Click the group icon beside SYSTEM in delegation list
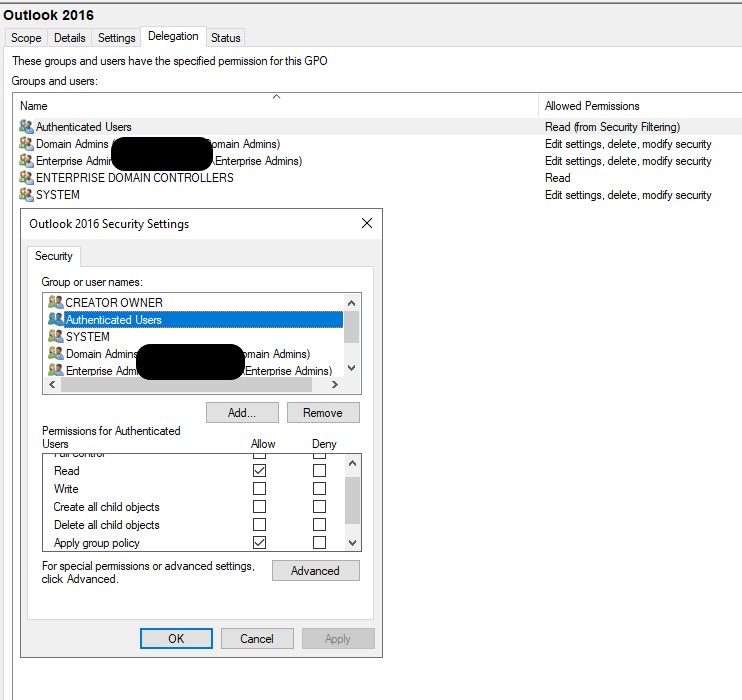 (x=26, y=195)
